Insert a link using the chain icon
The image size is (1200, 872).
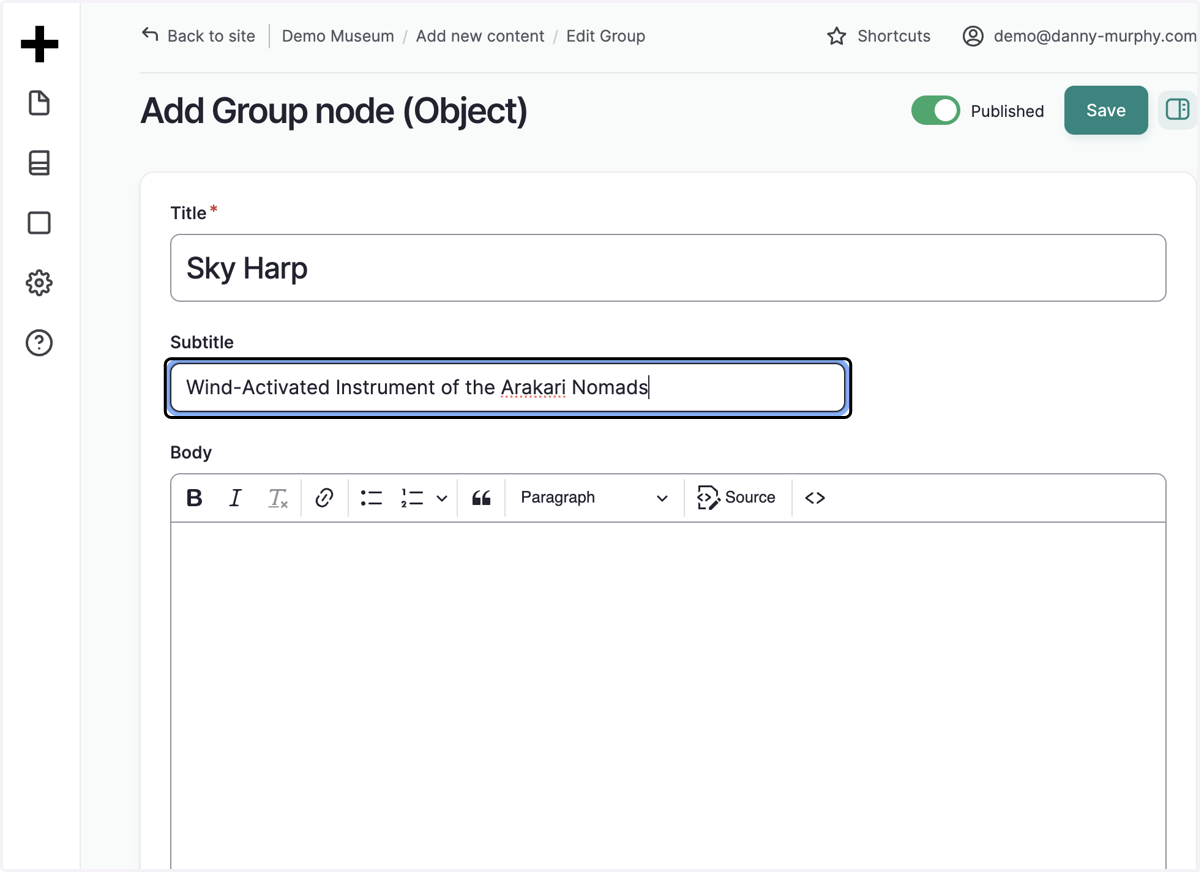pos(324,498)
